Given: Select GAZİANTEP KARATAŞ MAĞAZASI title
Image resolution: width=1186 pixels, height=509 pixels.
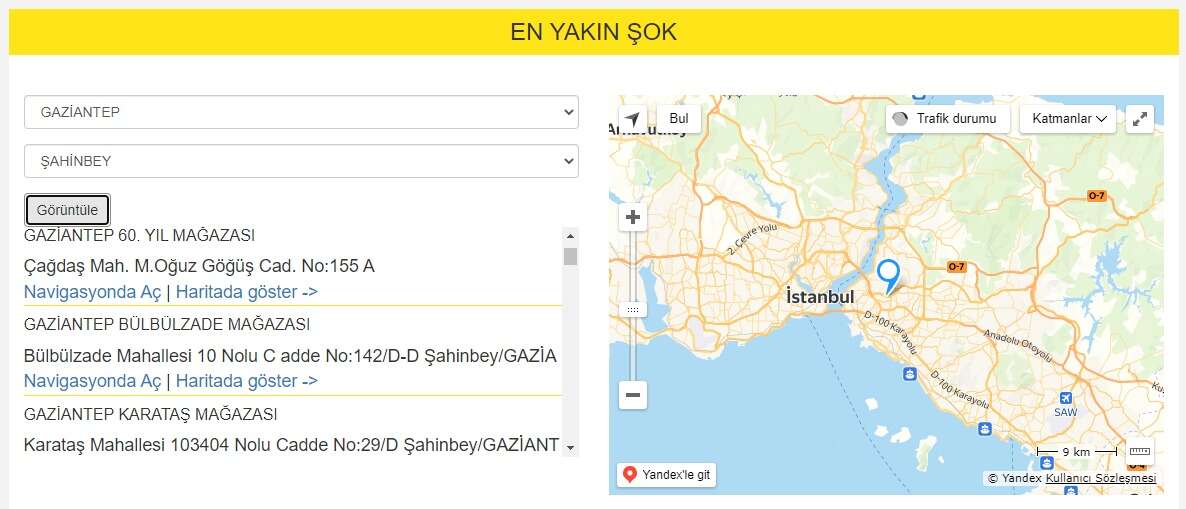Looking at the screenshot, I should tap(151, 414).
